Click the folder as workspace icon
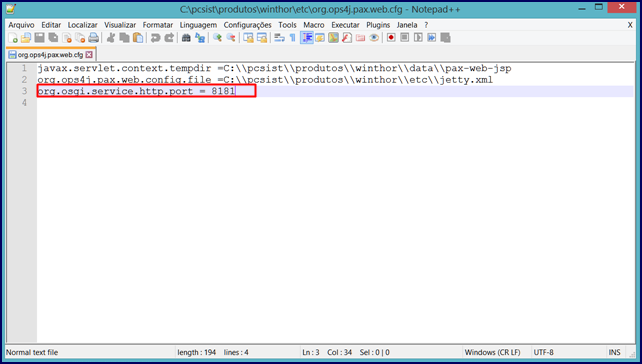This screenshot has height=364, width=642. [360, 38]
